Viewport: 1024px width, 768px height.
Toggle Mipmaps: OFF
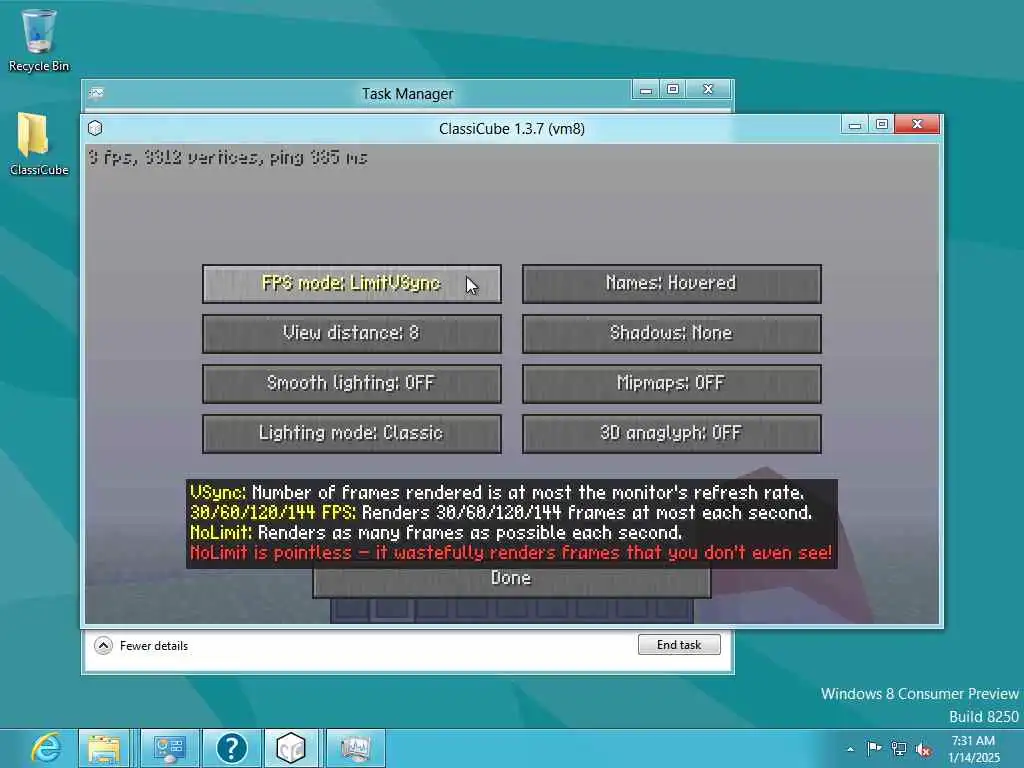click(671, 383)
